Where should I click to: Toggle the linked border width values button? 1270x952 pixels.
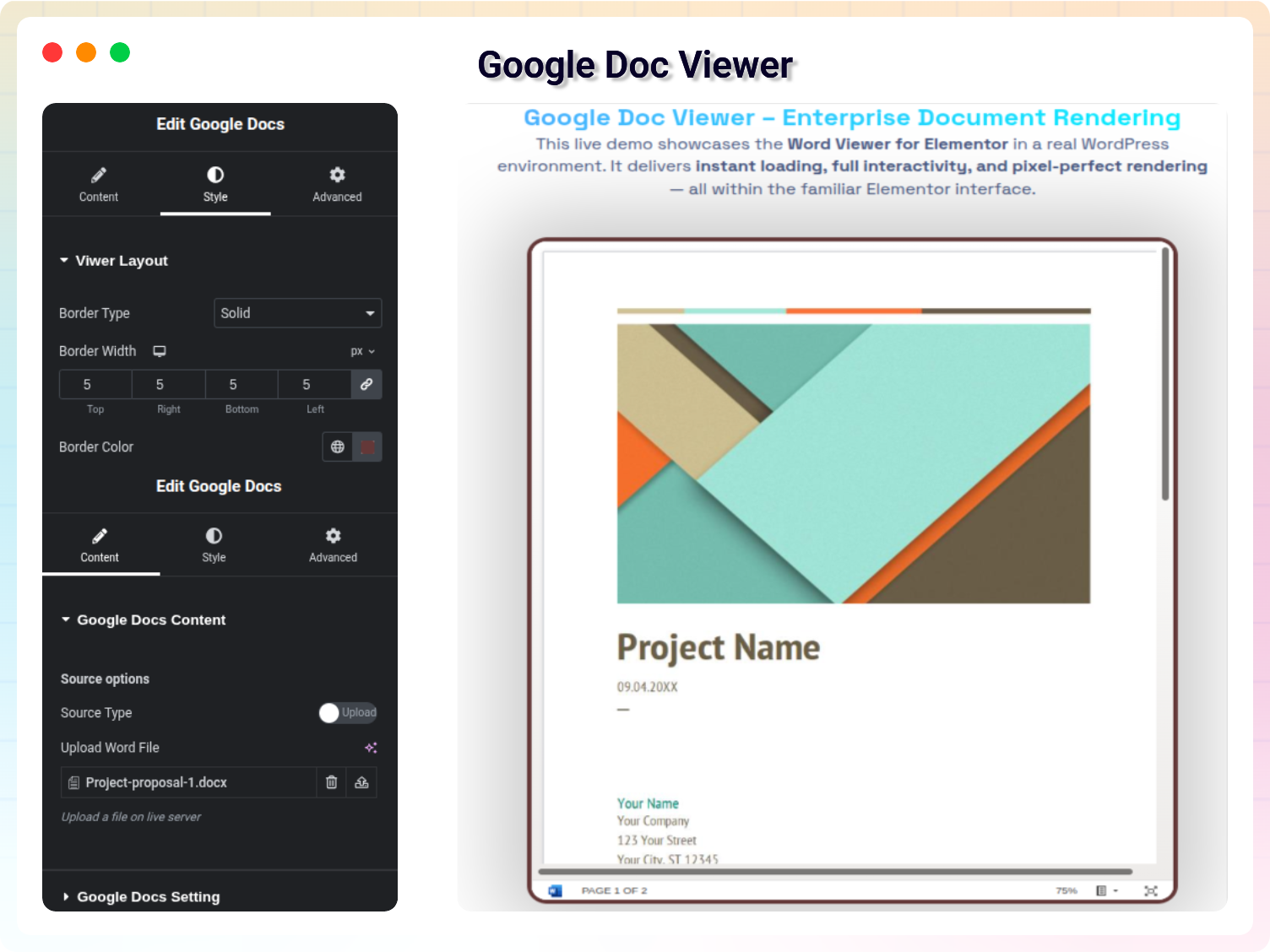366,385
